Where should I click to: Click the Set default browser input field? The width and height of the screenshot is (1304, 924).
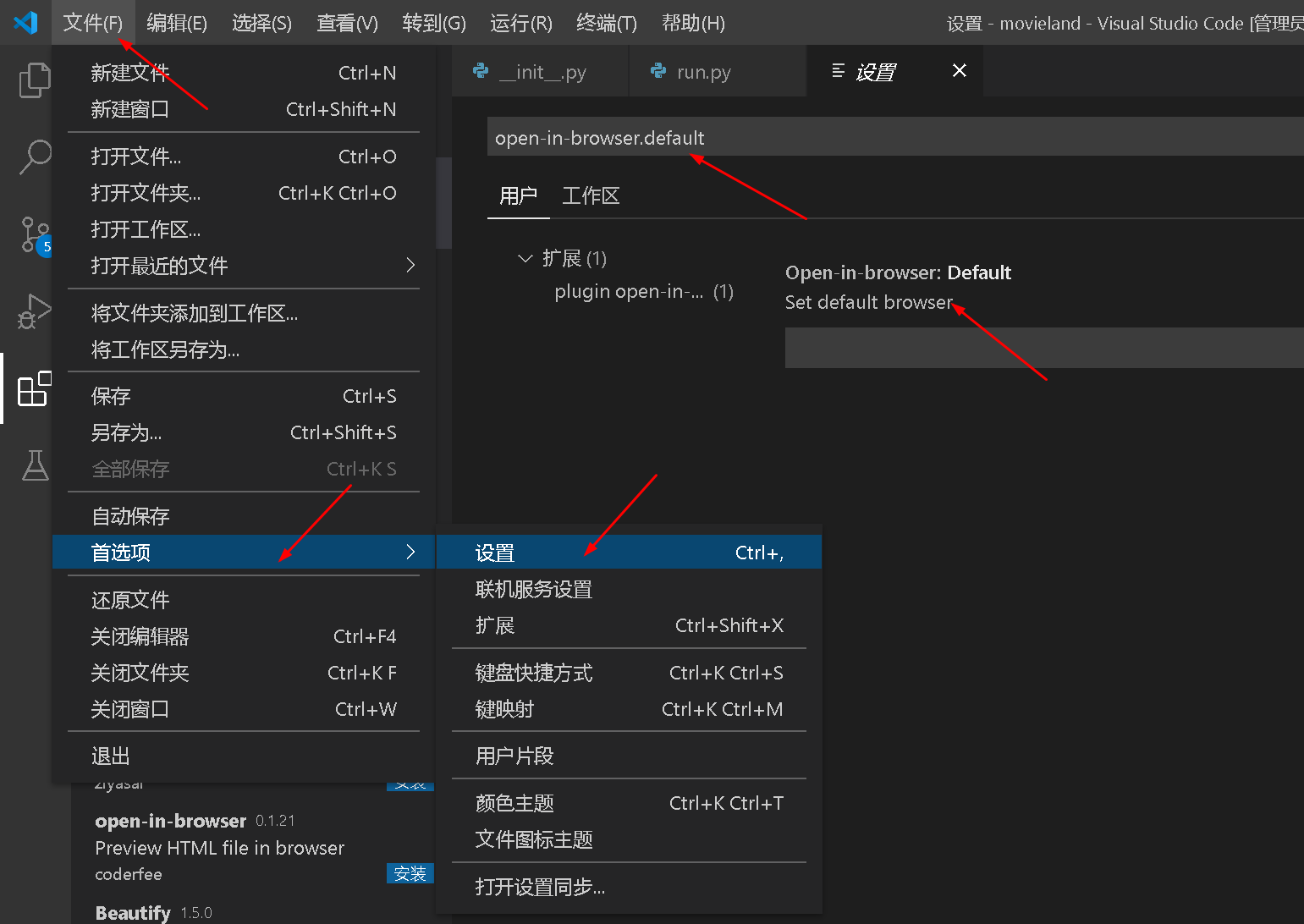1044,348
